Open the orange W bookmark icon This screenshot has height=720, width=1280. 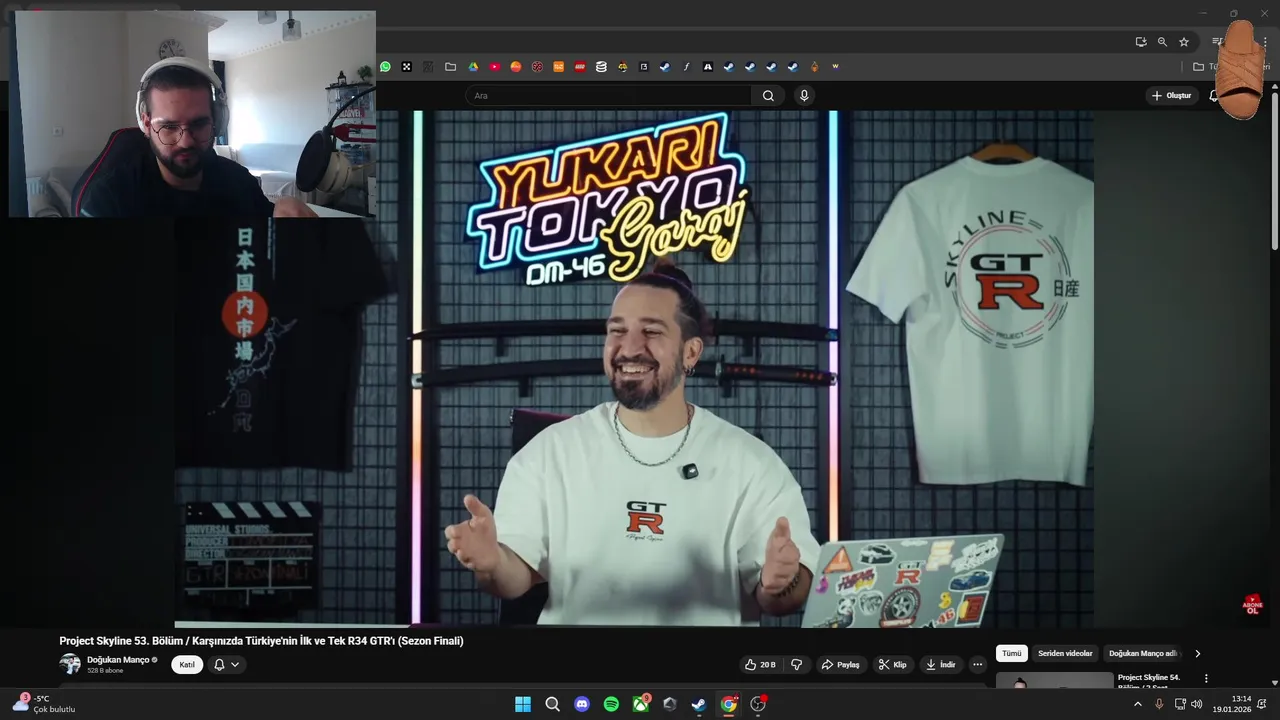click(835, 67)
